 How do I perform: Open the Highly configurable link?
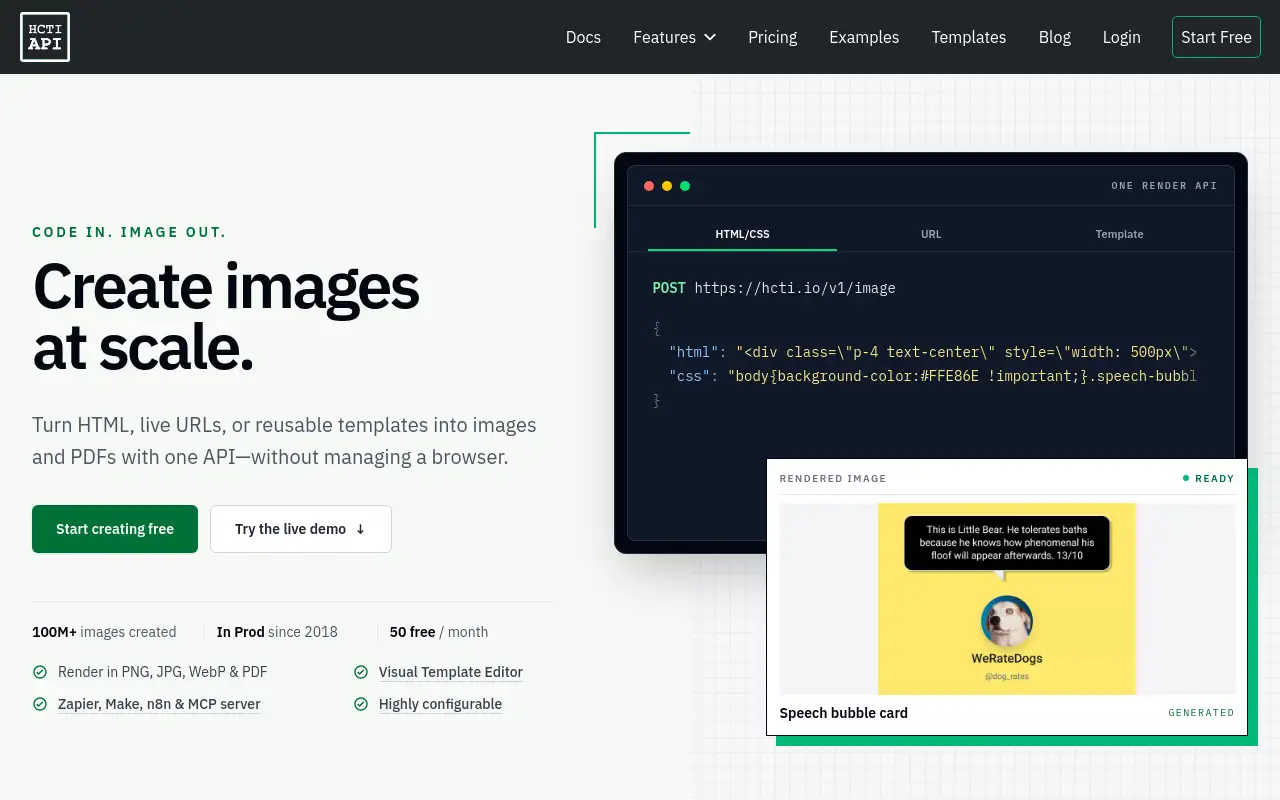(440, 704)
